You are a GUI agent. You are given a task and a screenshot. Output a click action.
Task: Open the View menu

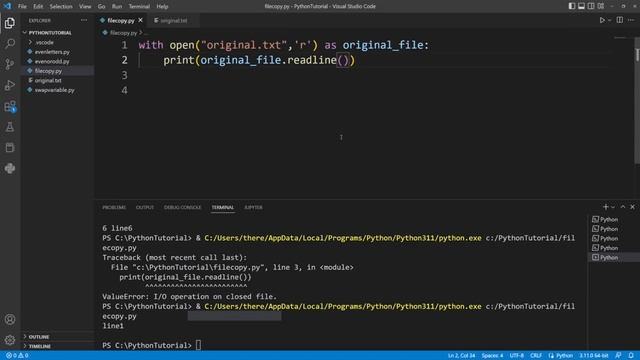point(85,7)
